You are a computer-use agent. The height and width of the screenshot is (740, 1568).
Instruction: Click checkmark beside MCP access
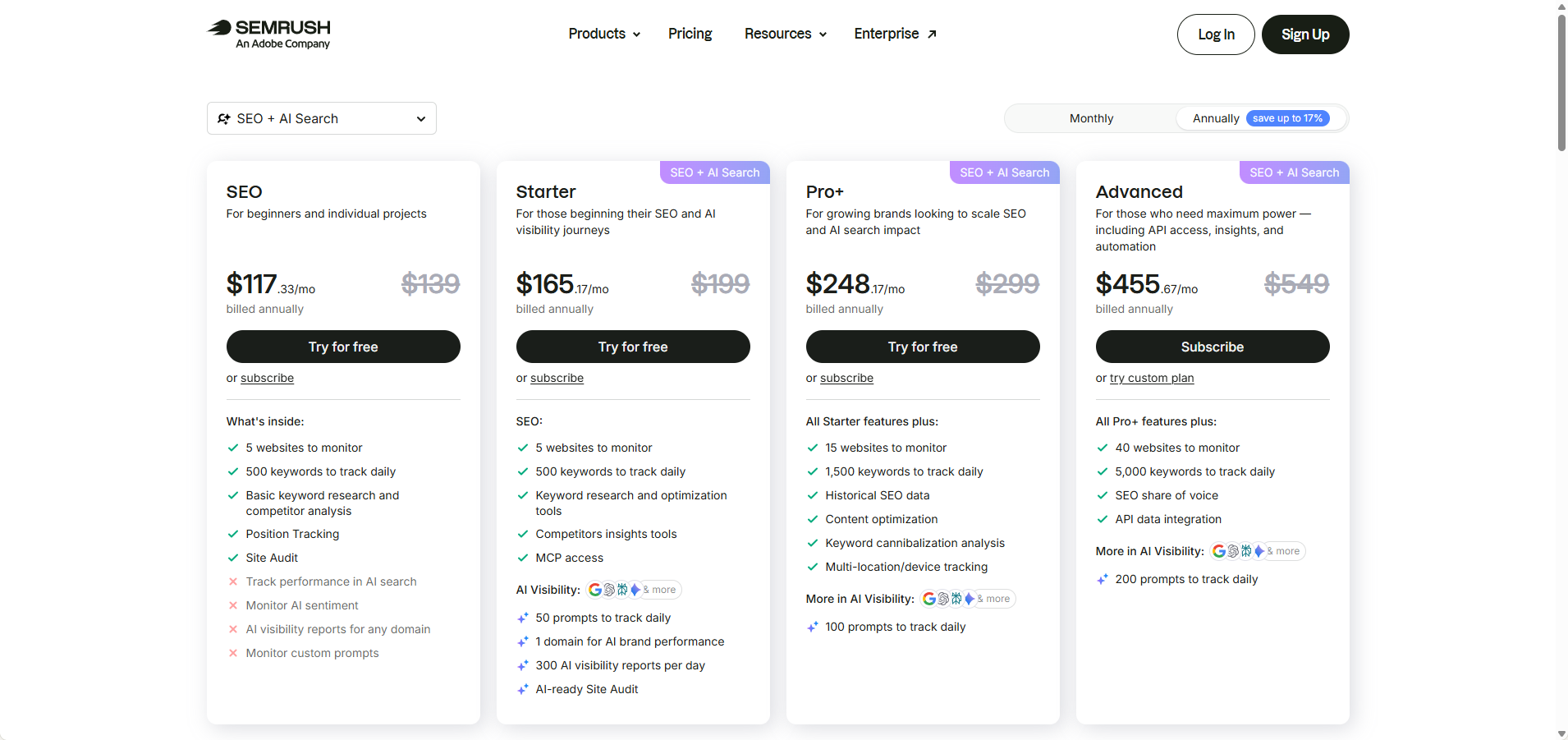point(523,558)
